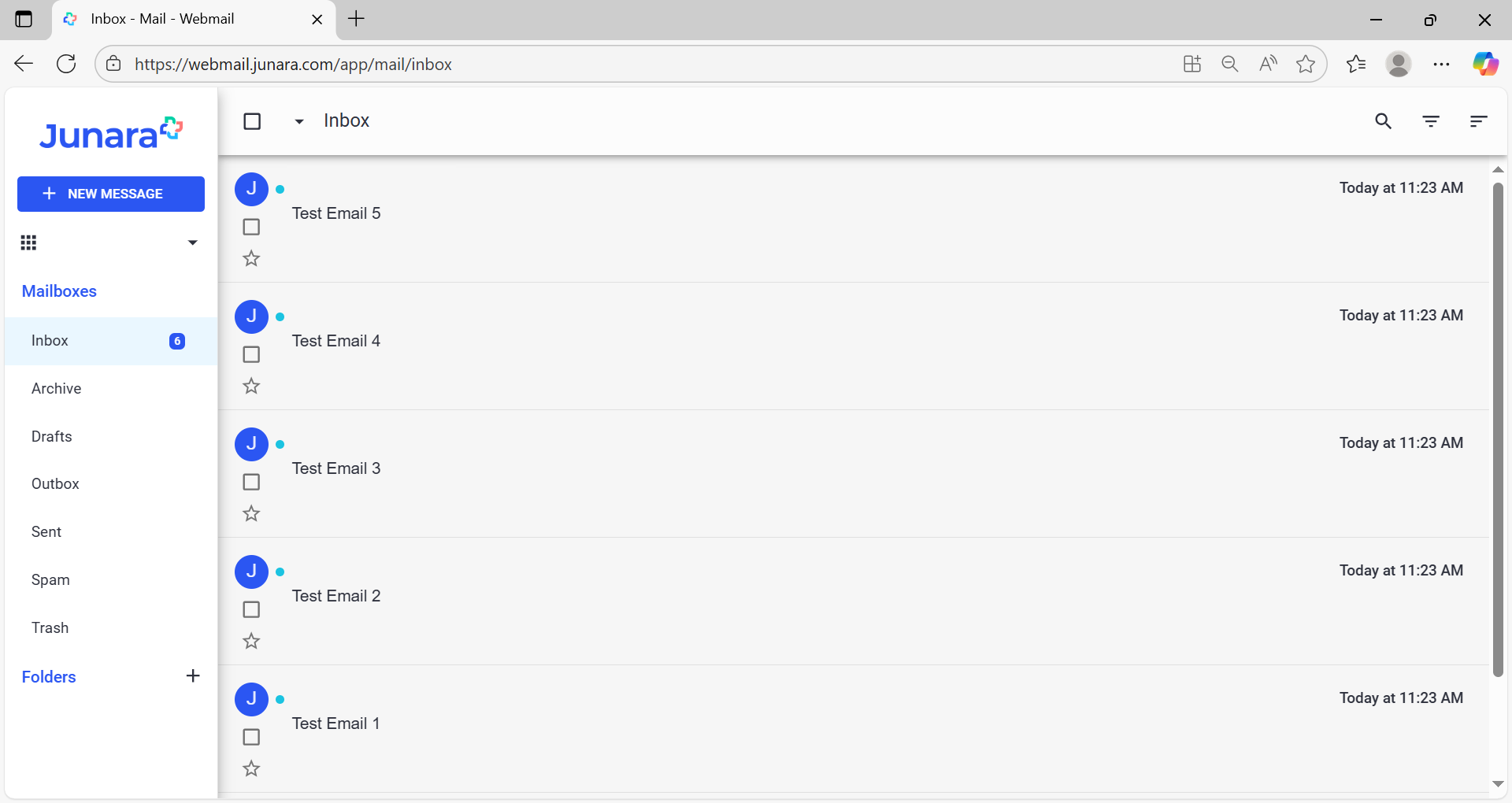Select Test Email 5 checkbox
Viewport: 1512px width, 803px height.
(251, 227)
